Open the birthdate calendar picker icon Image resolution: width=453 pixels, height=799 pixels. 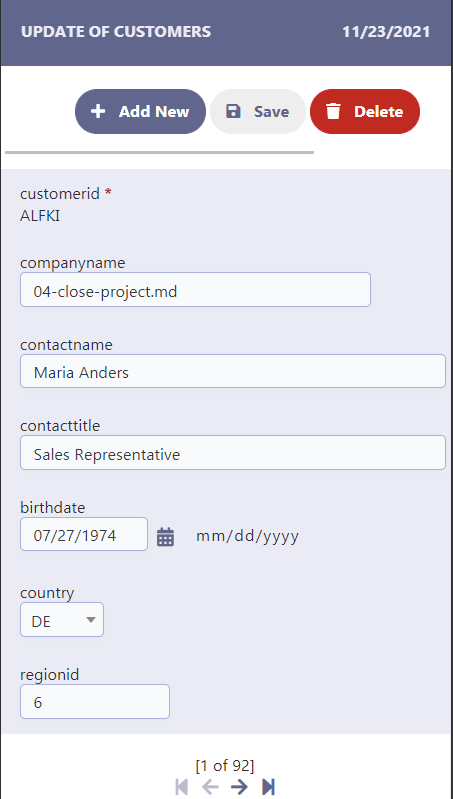165,537
